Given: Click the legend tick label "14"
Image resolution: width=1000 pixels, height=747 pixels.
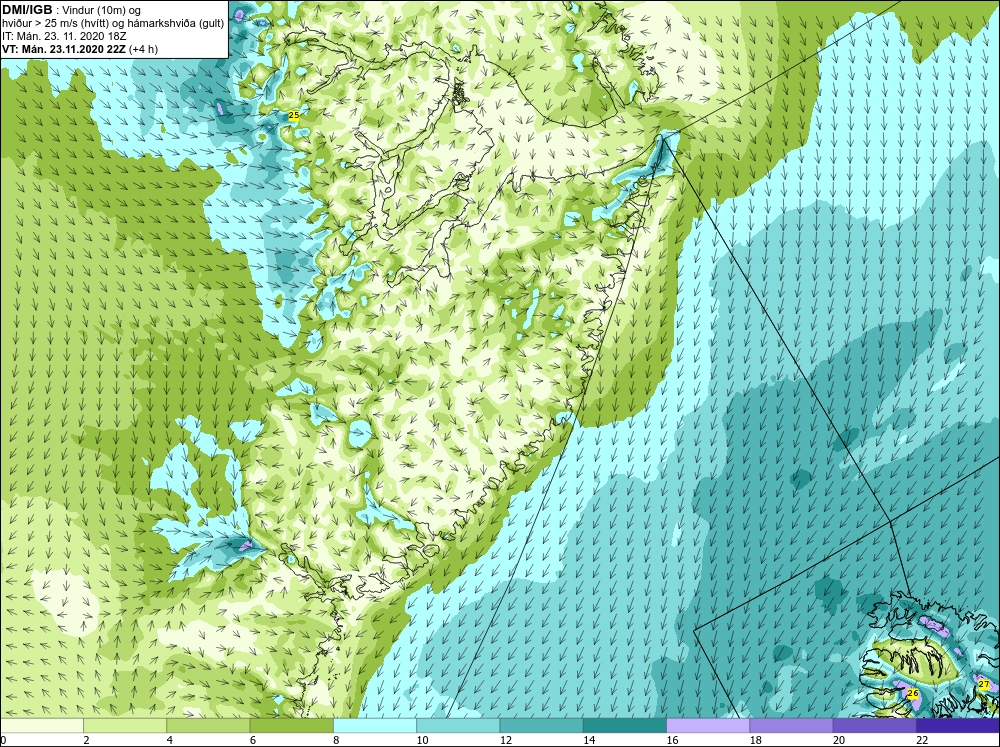Looking at the screenshot, I should pos(589,740).
